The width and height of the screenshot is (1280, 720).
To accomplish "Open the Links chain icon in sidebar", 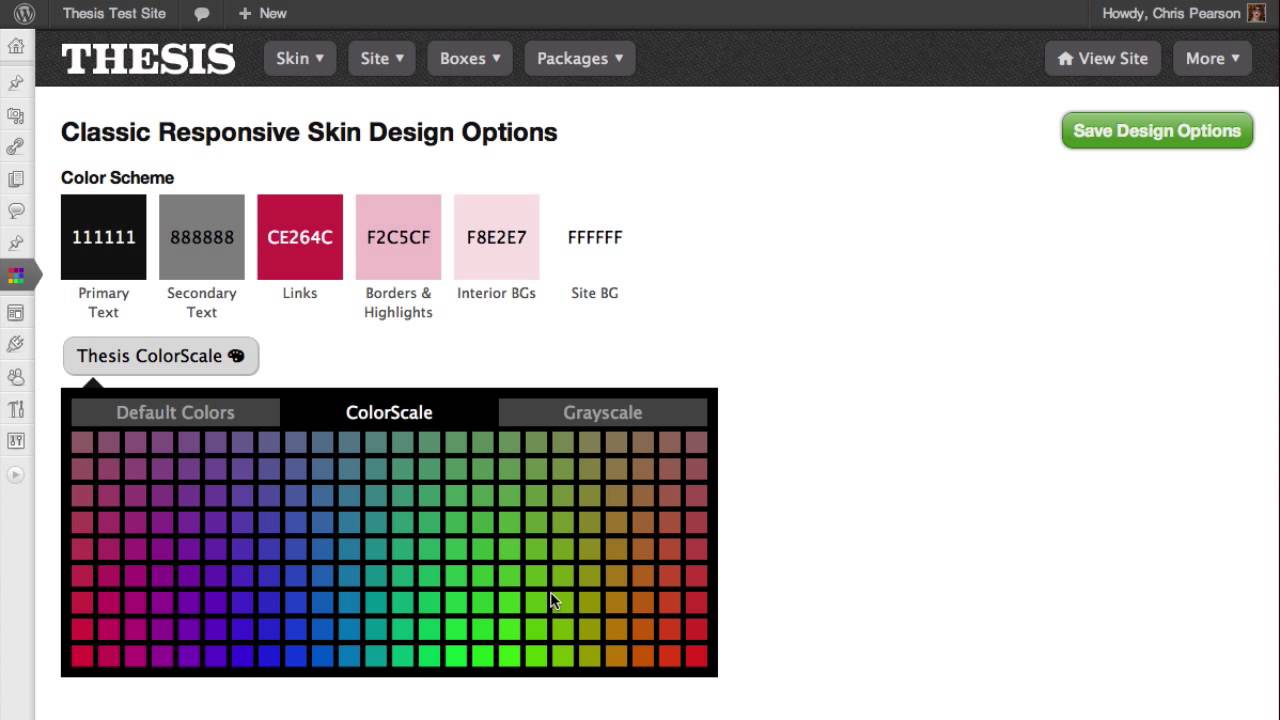I will click(x=16, y=148).
